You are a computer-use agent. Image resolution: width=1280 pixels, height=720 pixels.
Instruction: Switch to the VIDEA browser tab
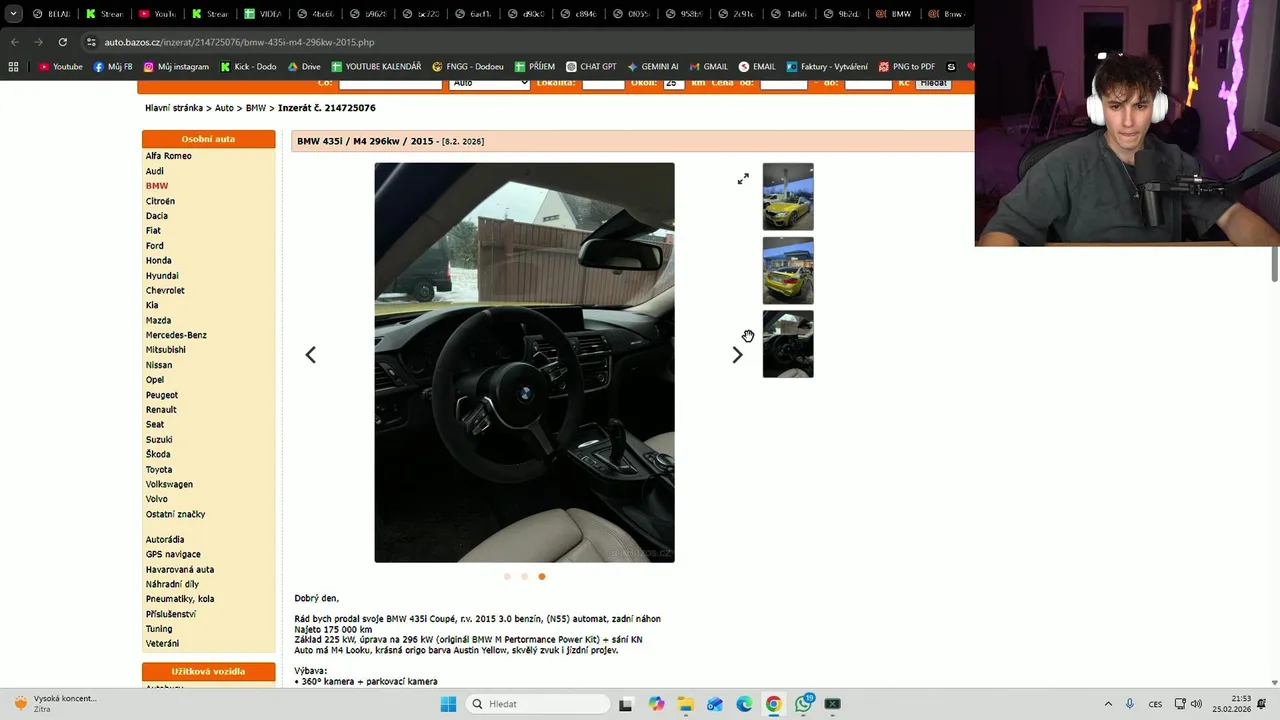[x=263, y=14]
